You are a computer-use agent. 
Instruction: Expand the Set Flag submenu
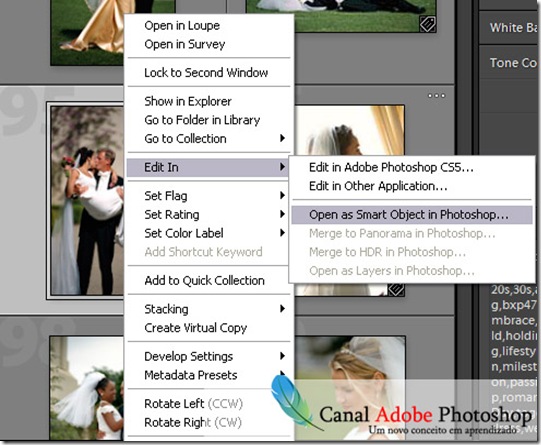point(208,196)
